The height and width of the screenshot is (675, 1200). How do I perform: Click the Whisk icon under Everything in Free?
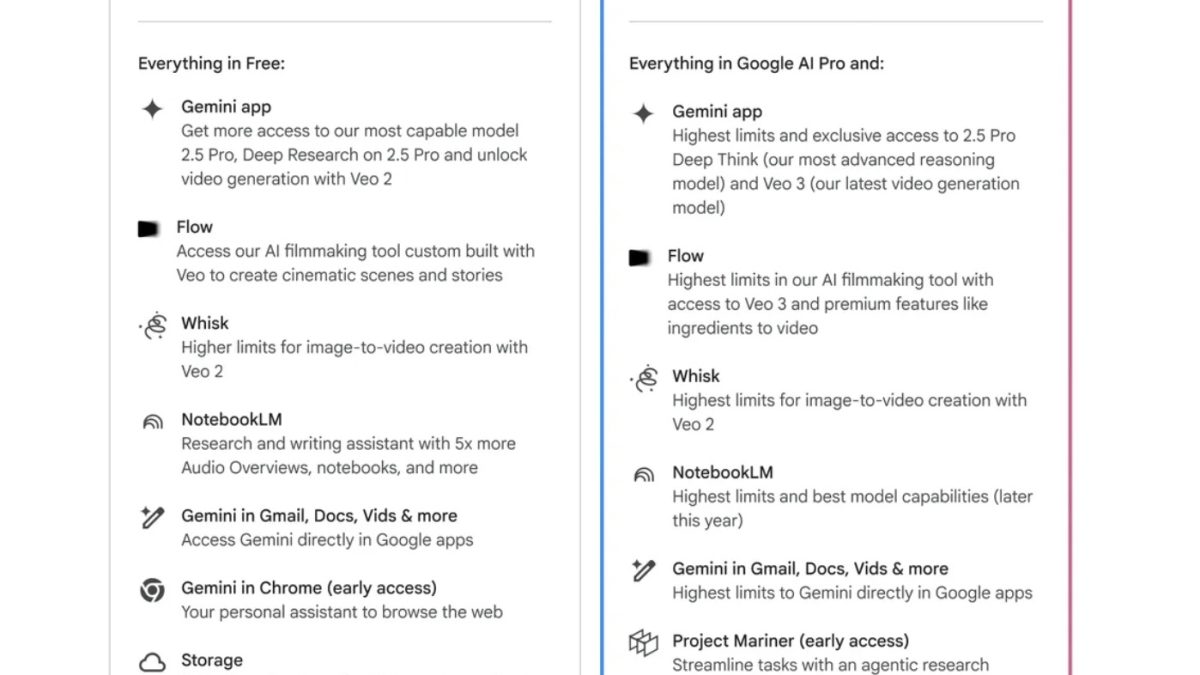coord(153,326)
